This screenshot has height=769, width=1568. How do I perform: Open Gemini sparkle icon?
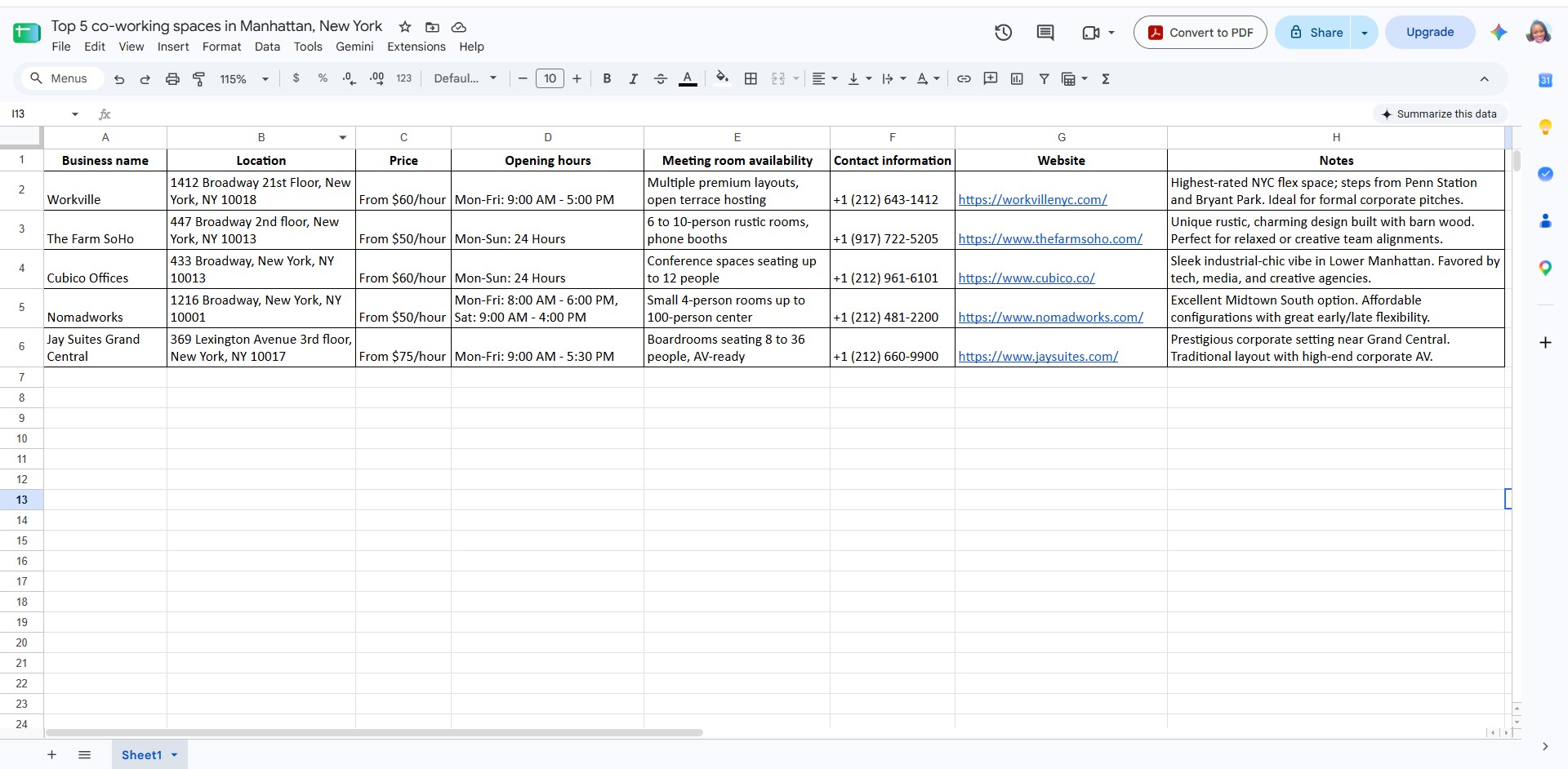pyautogui.click(x=1499, y=32)
